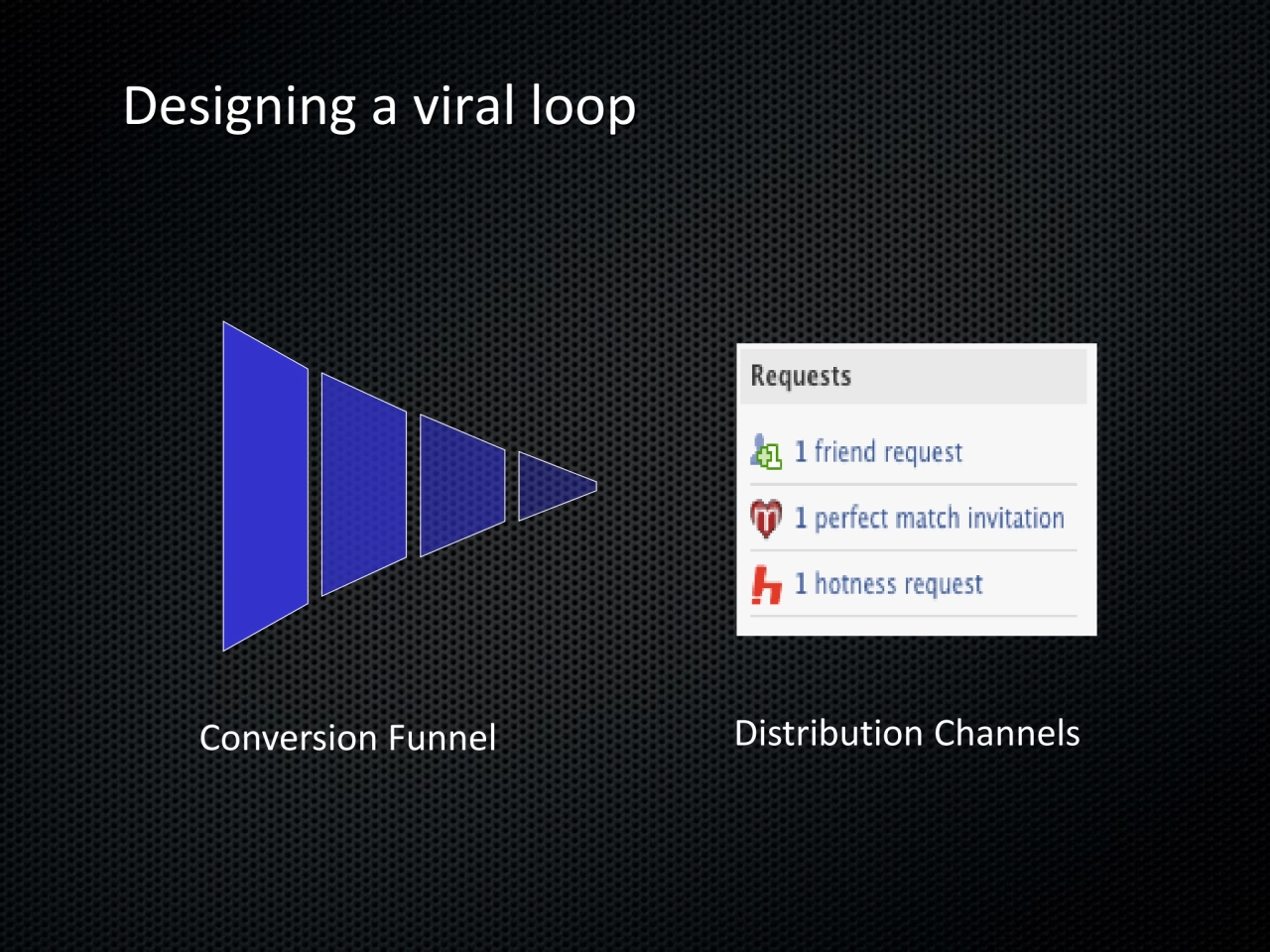
Task: Open the '1 perfect match invitation' link
Action: pos(929,518)
